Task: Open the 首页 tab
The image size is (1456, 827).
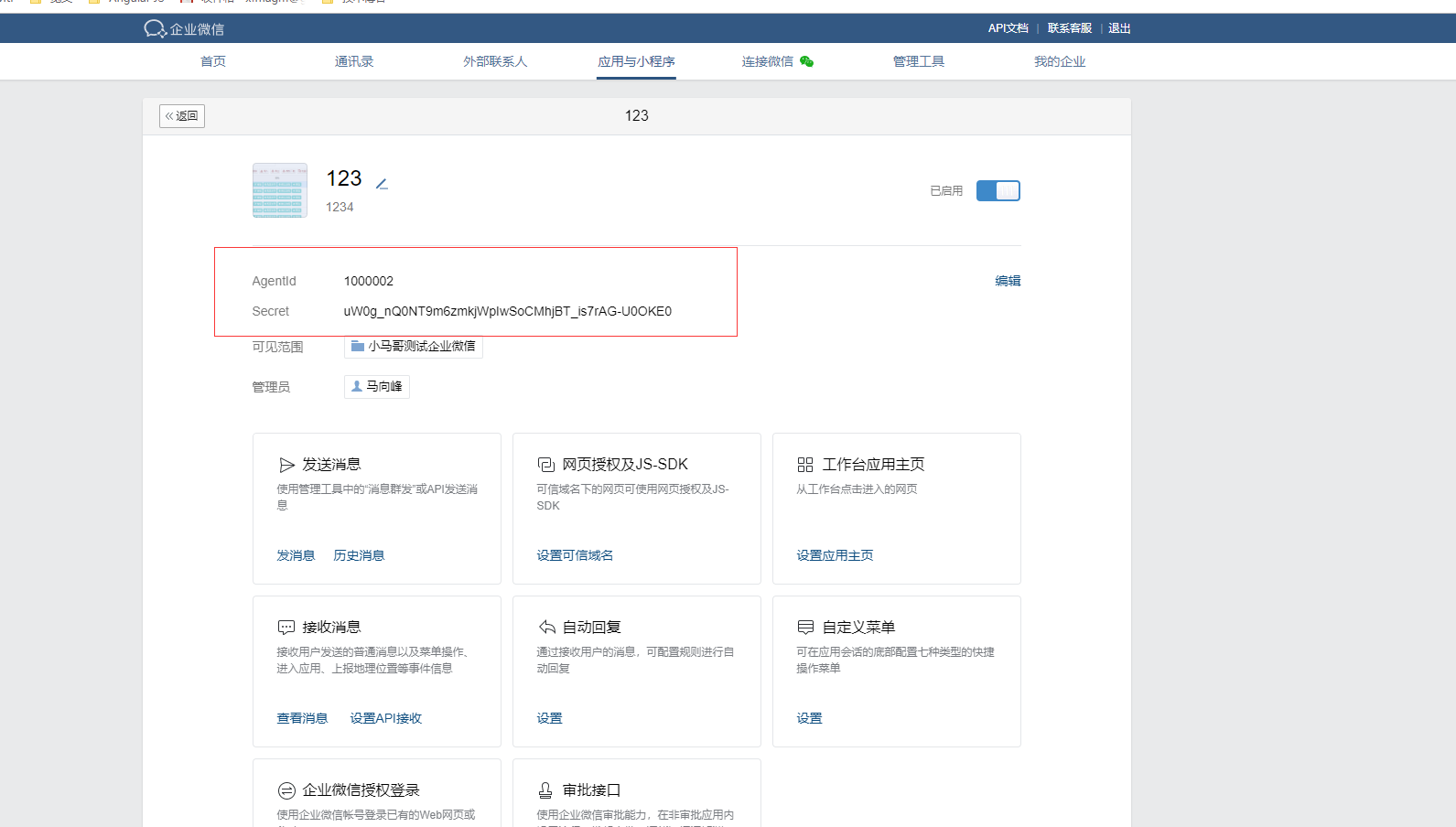Action: pos(213,61)
